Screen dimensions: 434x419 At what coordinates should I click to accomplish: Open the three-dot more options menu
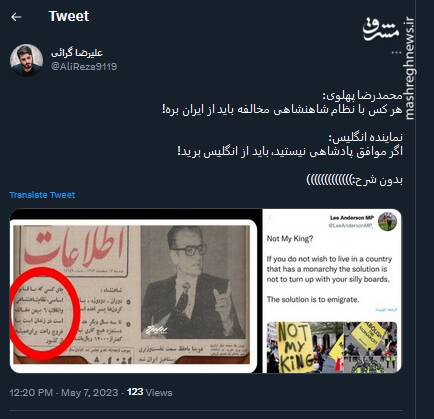click(396, 53)
